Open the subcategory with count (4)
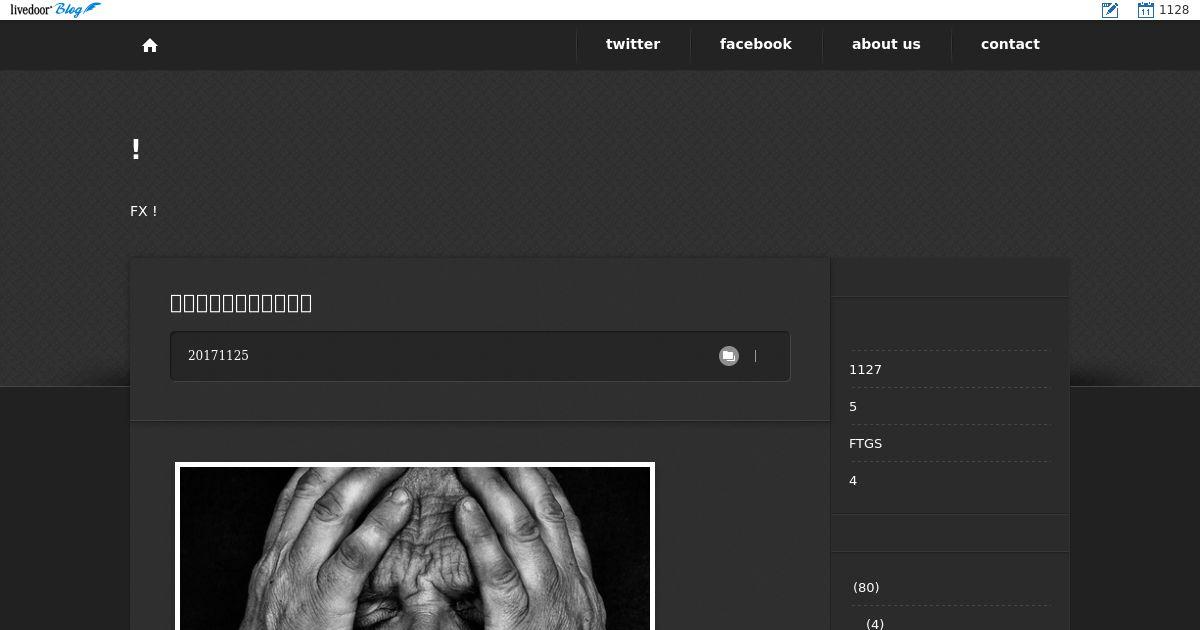Screen dimensions: 1200x630 pyautogui.click(x=875, y=624)
